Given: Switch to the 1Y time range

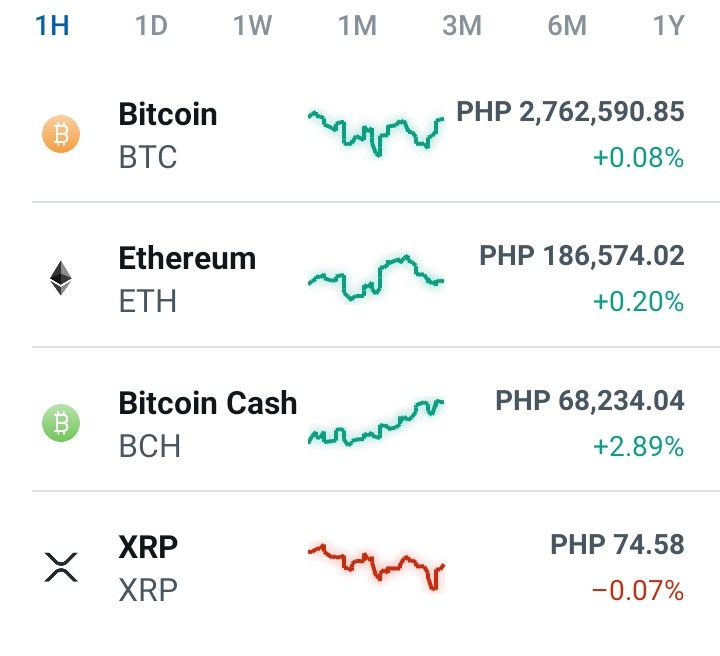Looking at the screenshot, I should (669, 25).
